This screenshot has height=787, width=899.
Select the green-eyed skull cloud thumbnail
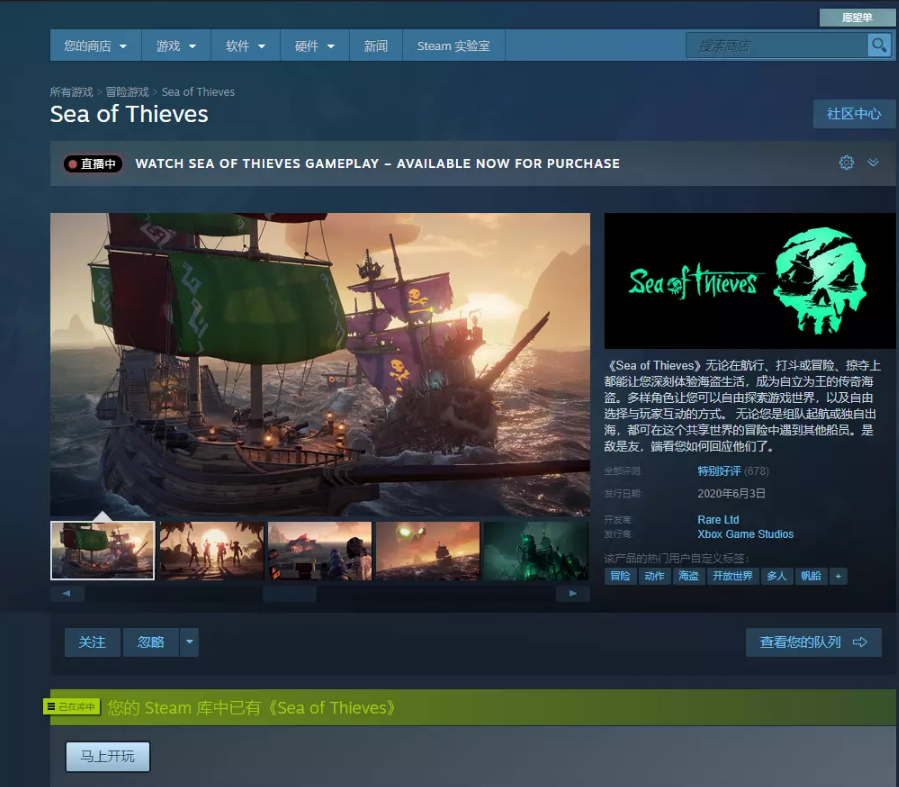tap(428, 550)
